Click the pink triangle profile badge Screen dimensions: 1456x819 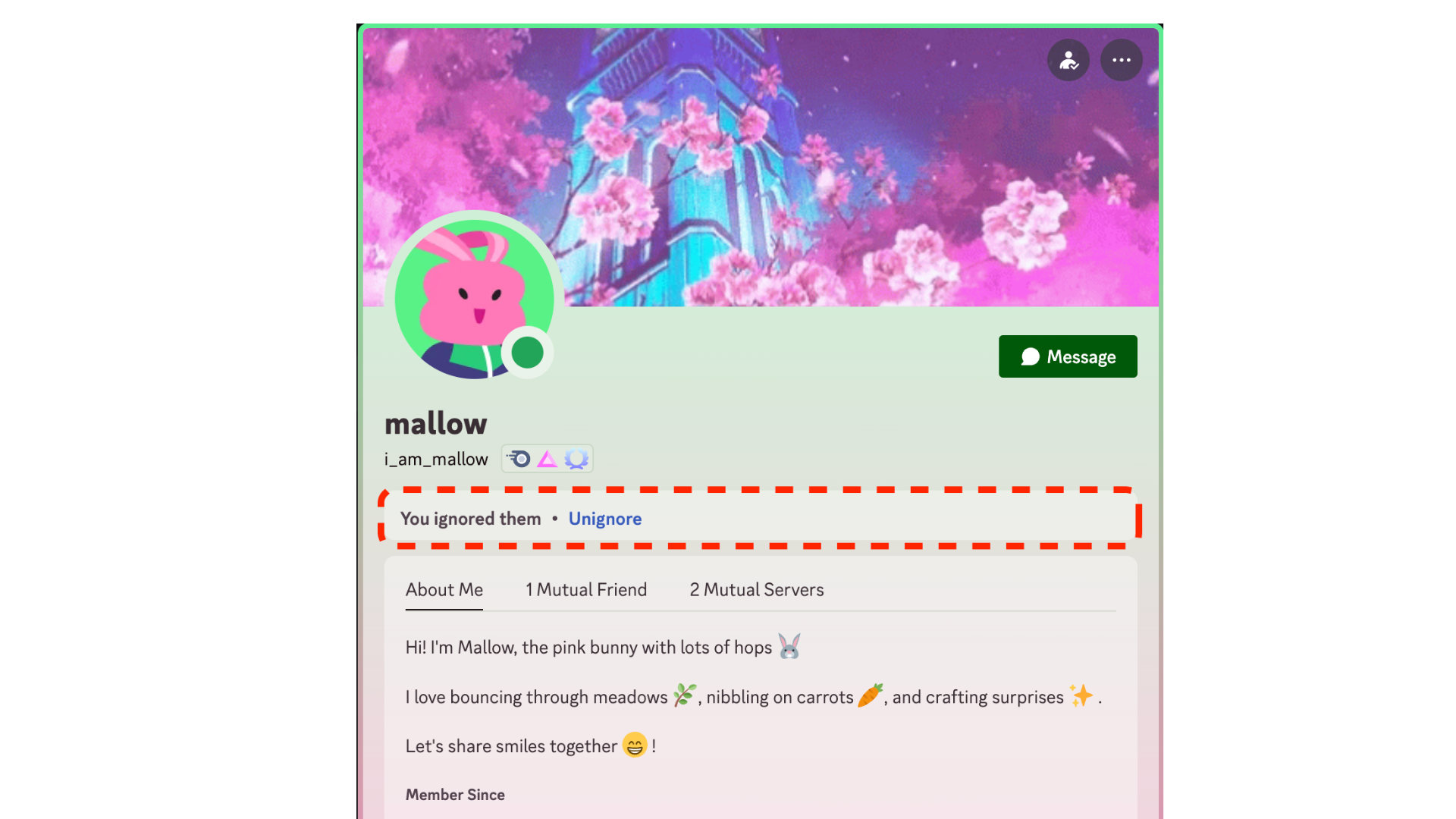coord(547,459)
